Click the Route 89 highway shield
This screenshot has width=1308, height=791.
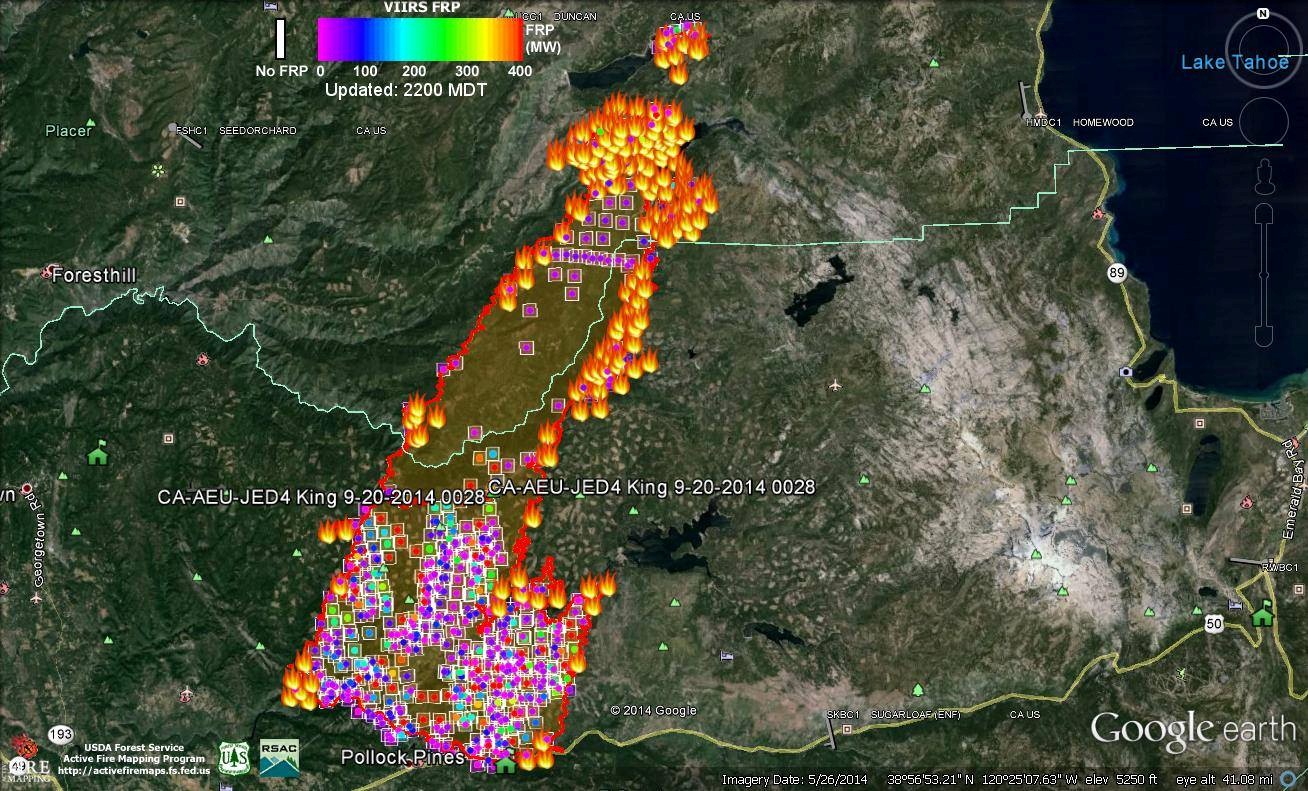click(1115, 272)
